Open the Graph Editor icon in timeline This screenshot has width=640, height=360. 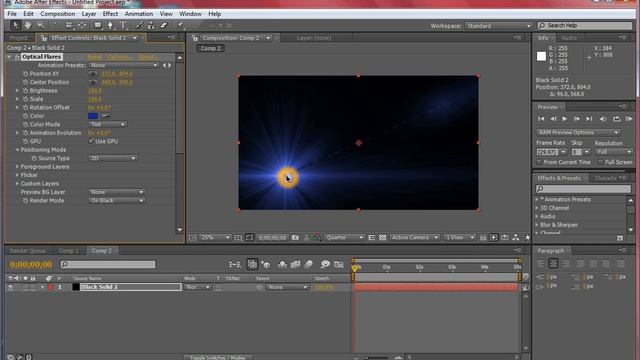click(x=338, y=264)
